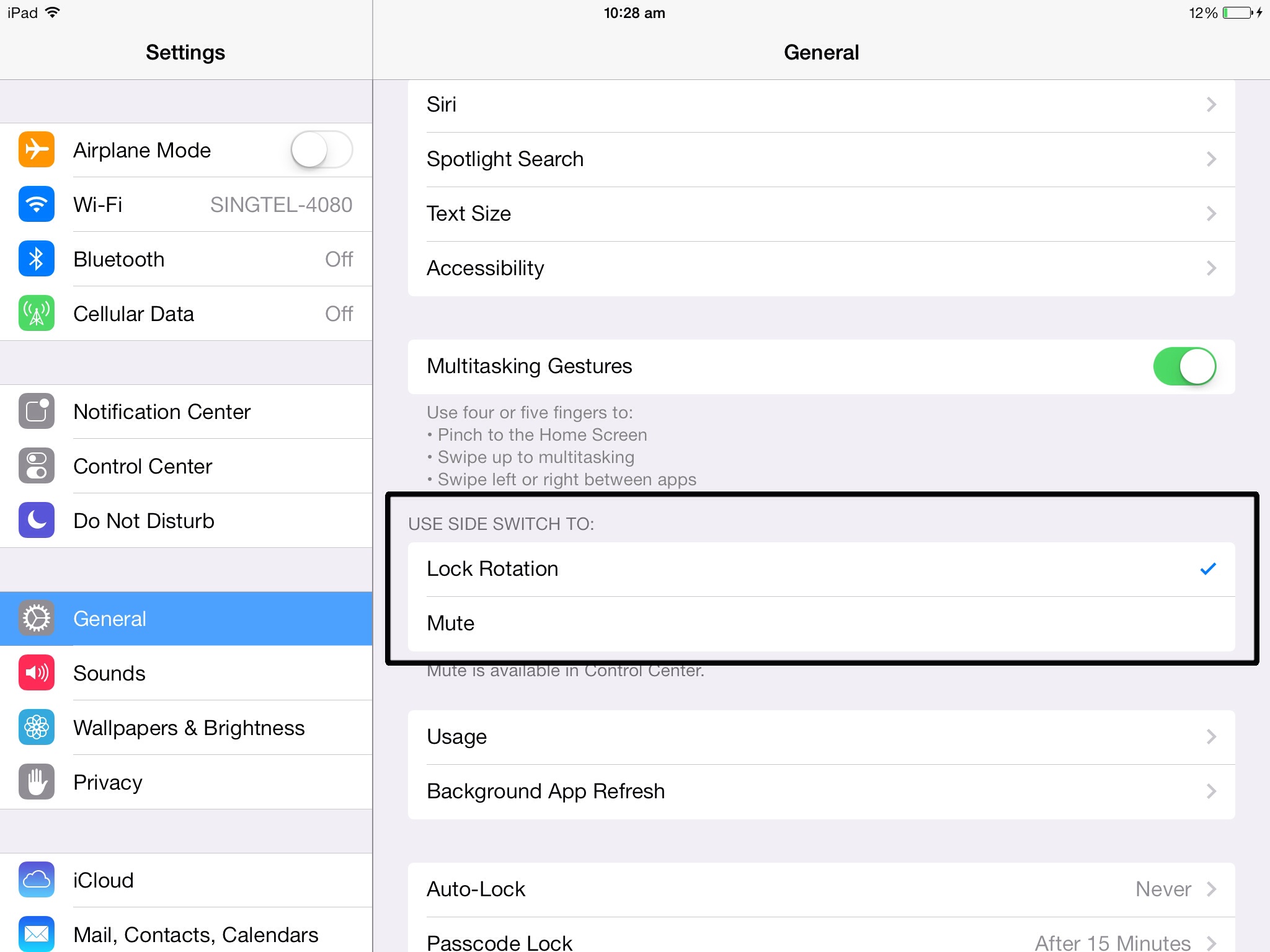Click the Privacy hand icon
1270x952 pixels.
(36, 782)
